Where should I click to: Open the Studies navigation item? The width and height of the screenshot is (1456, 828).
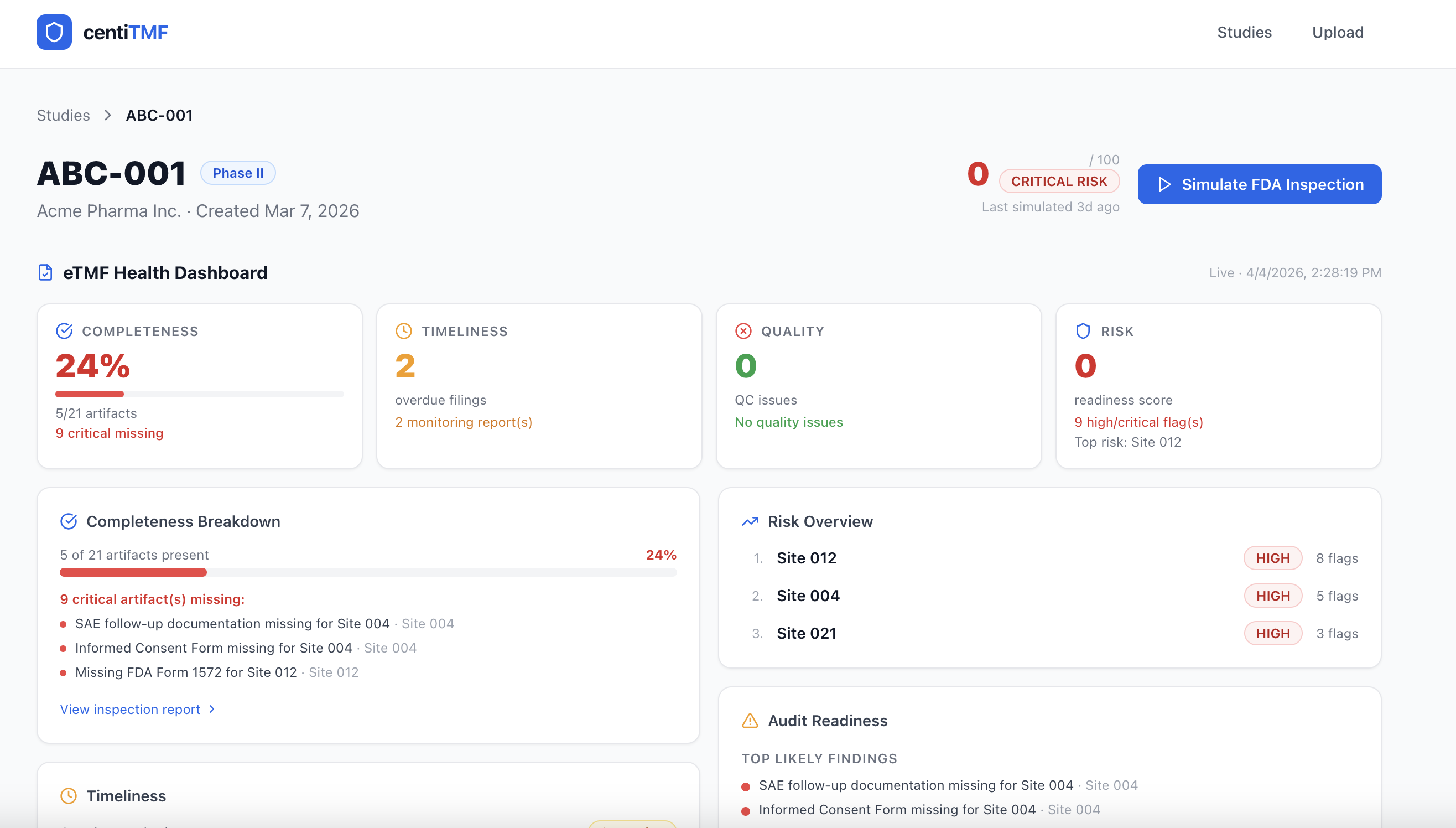click(1244, 33)
